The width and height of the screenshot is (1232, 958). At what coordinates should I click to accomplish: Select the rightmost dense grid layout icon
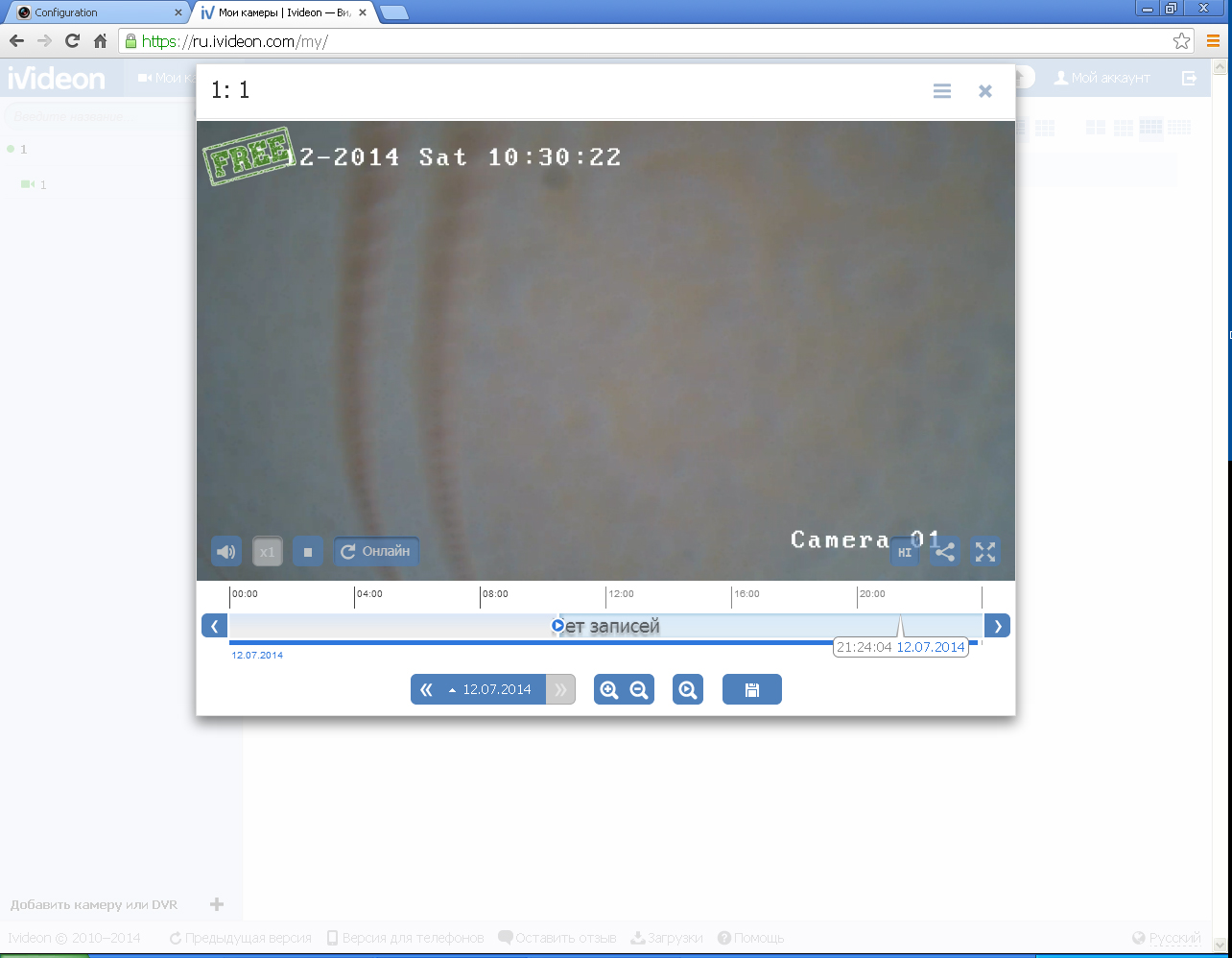pos(1179,128)
